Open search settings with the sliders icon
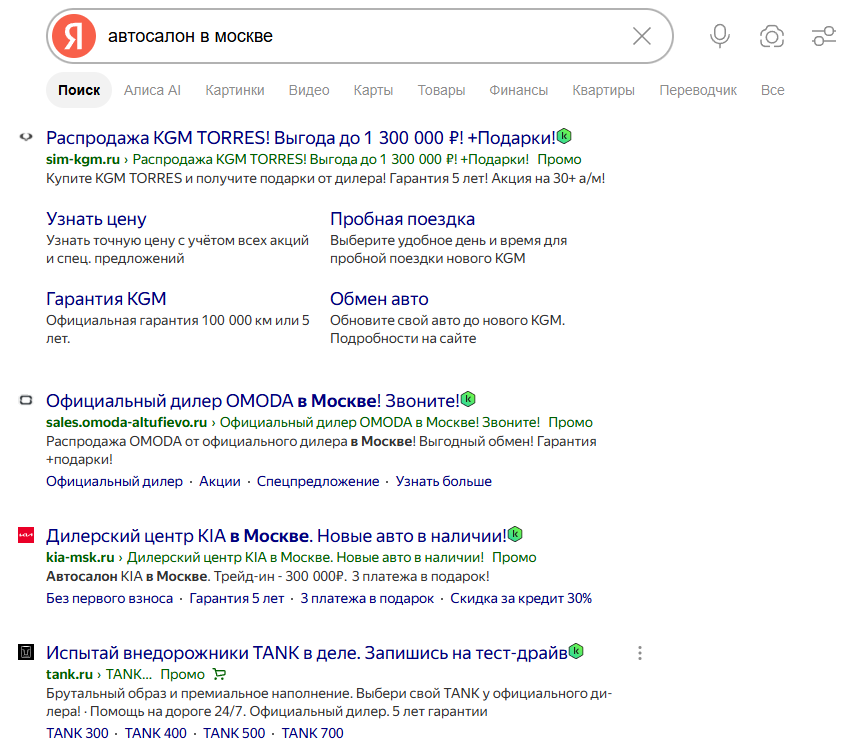This screenshot has width=844, height=751. 824,36
